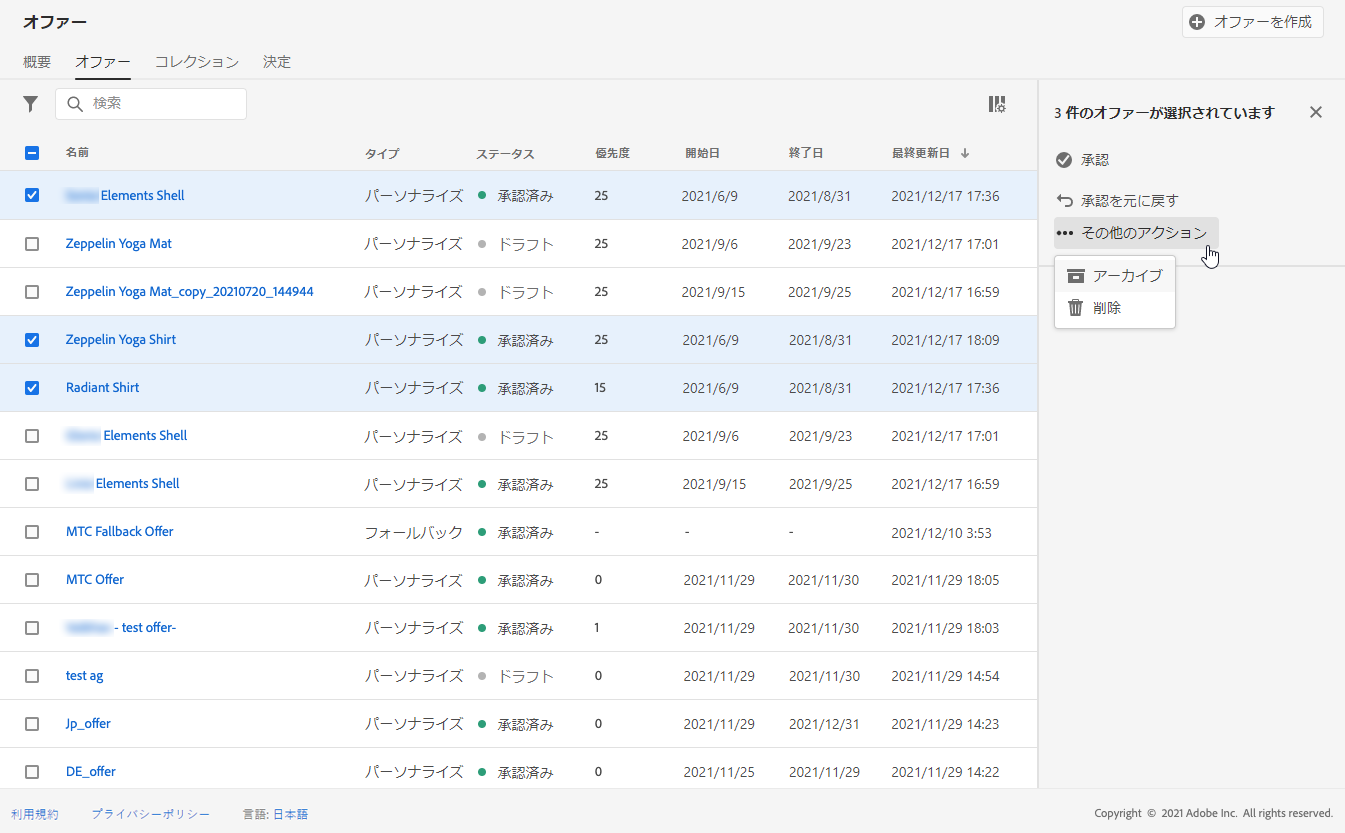Click the end date 2021/12/31

click(x=824, y=724)
